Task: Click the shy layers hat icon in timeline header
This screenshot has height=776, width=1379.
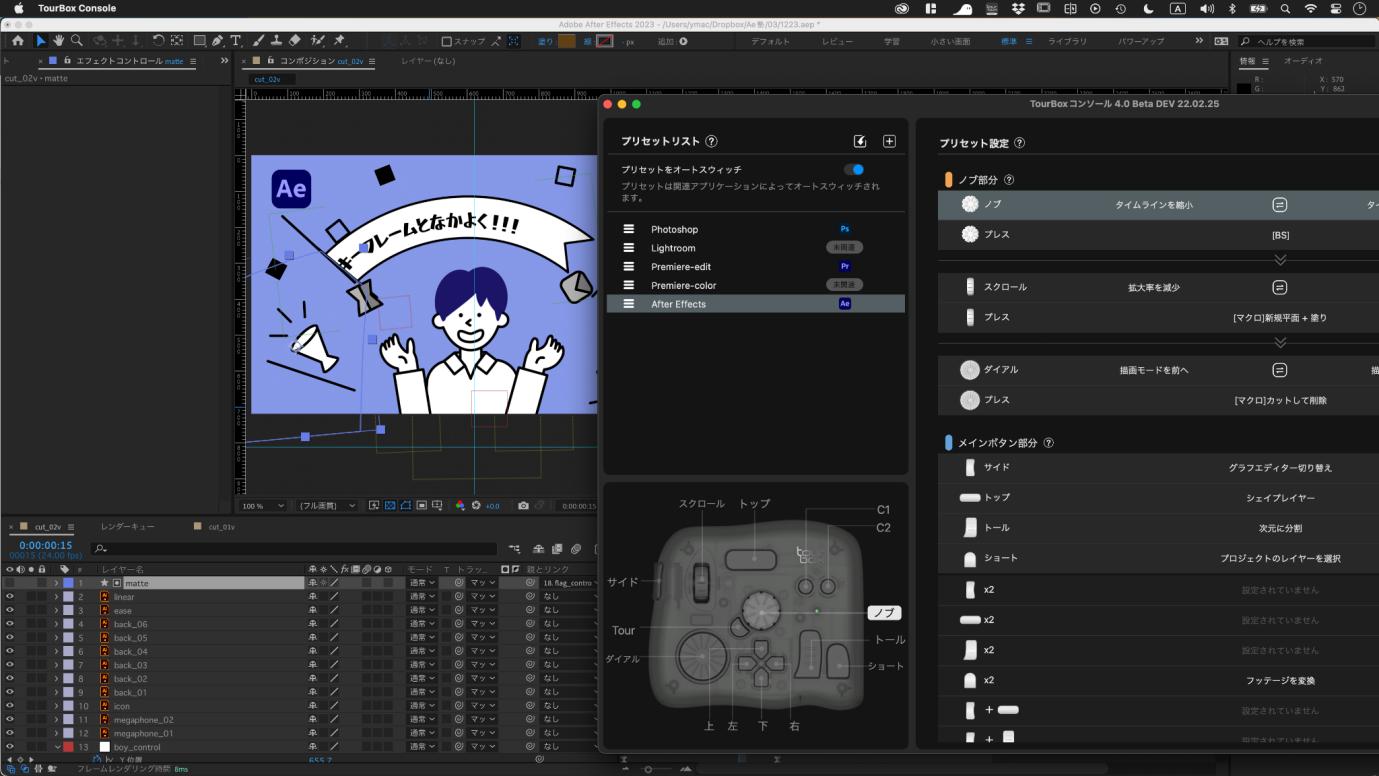Action: [x=539, y=549]
